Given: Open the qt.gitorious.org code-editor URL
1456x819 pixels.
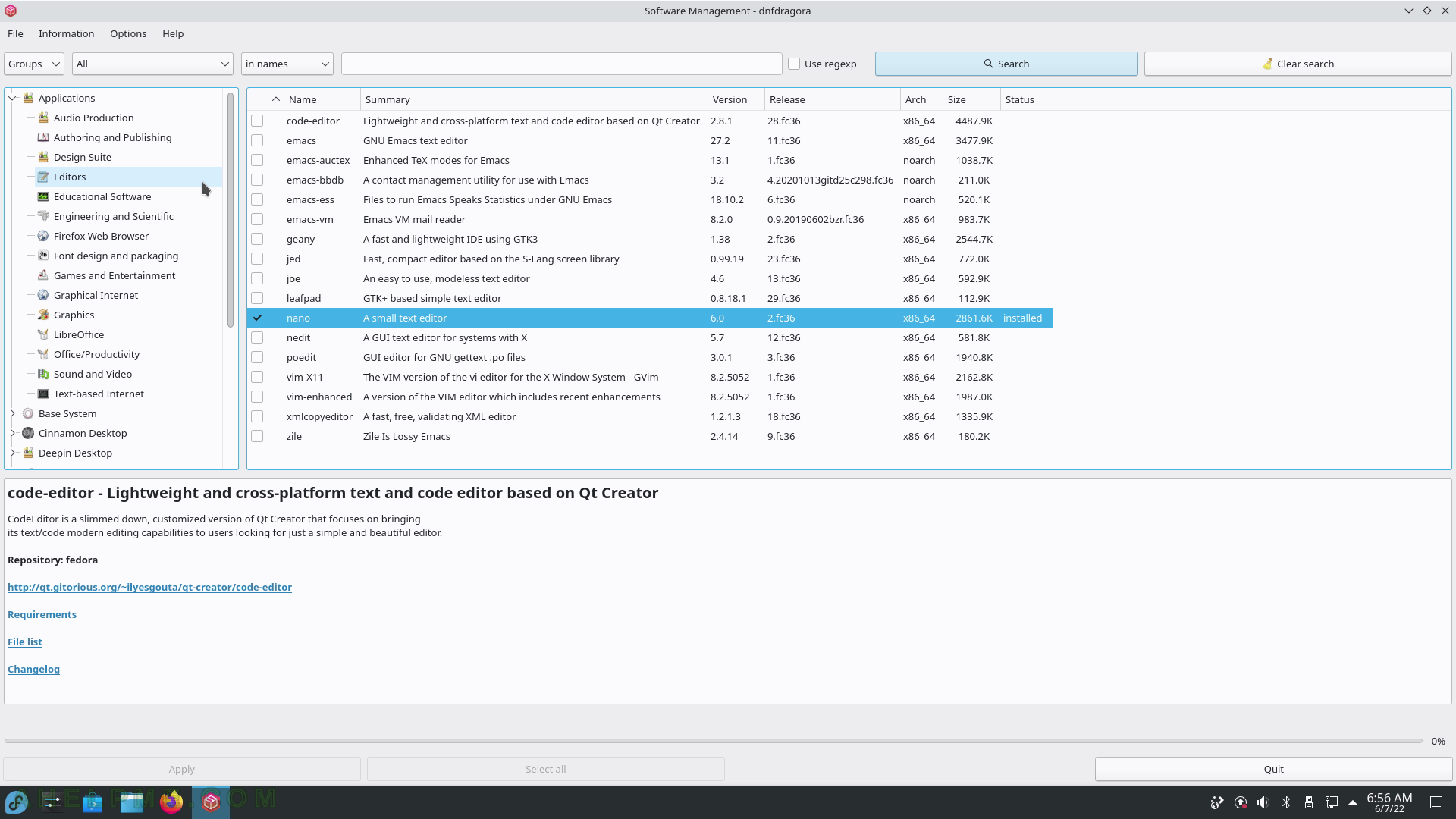Looking at the screenshot, I should click(149, 587).
